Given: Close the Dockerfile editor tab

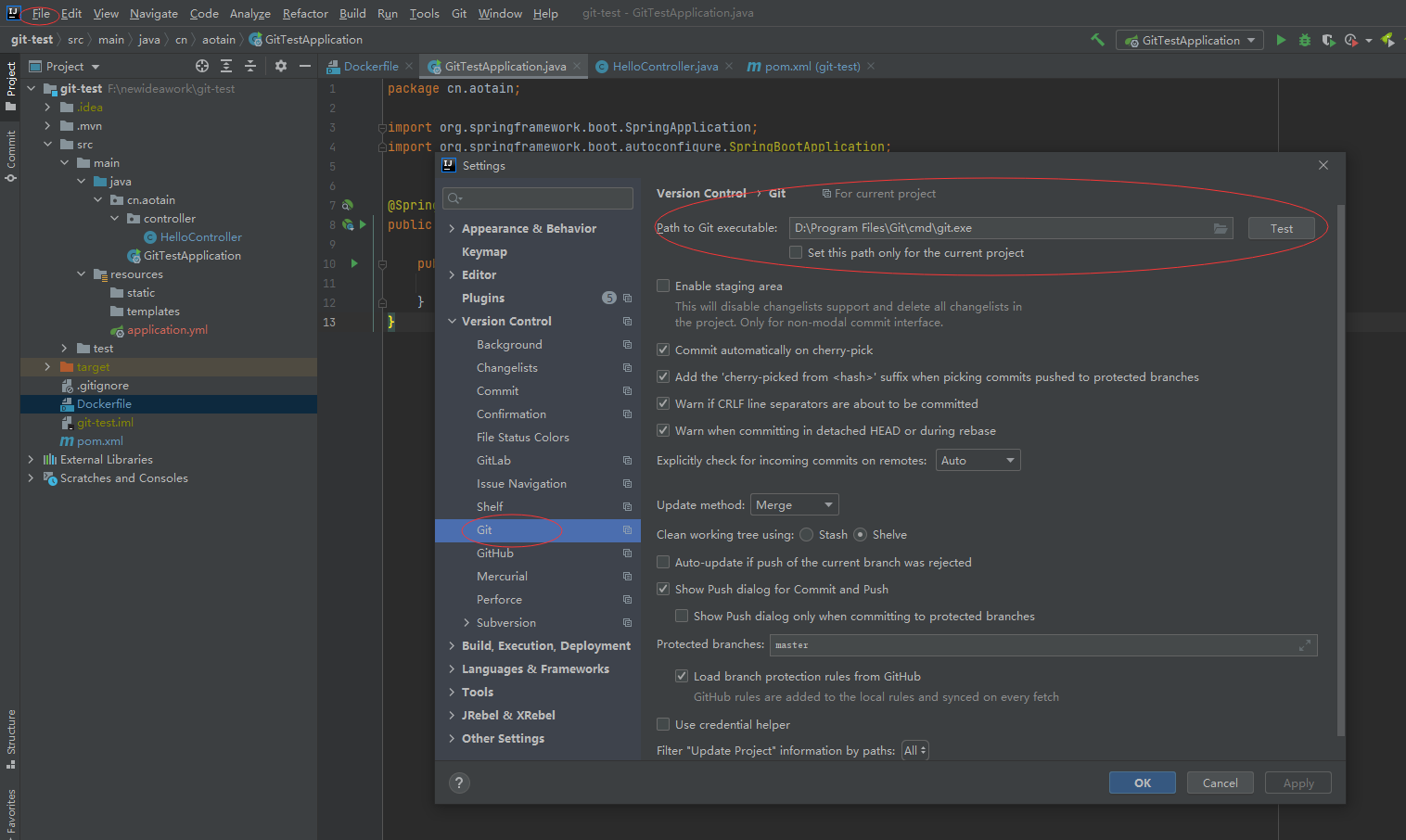Looking at the screenshot, I should [409, 66].
